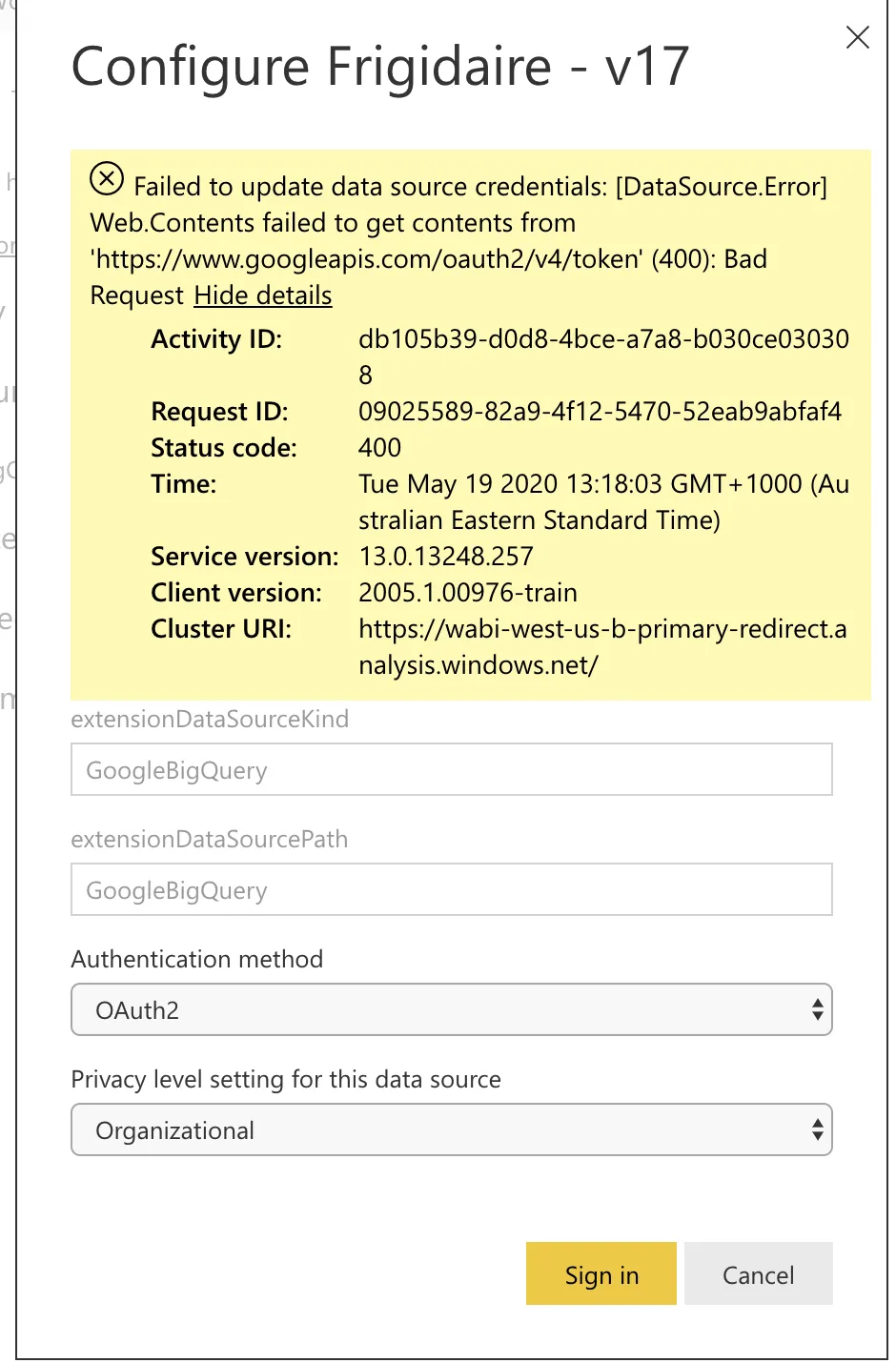Click the error circle-X icon
Viewport: 896px width, 1363px height.
tap(107, 178)
